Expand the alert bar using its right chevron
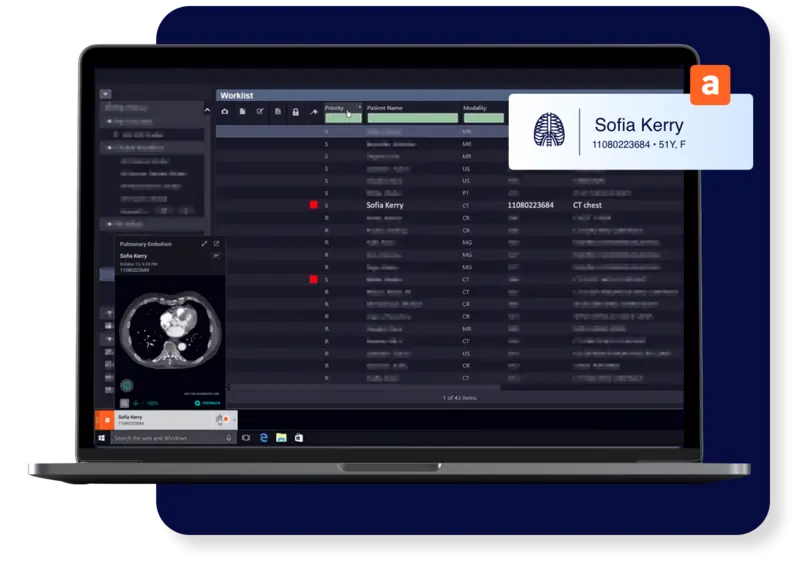800x565 pixels. 234,420
